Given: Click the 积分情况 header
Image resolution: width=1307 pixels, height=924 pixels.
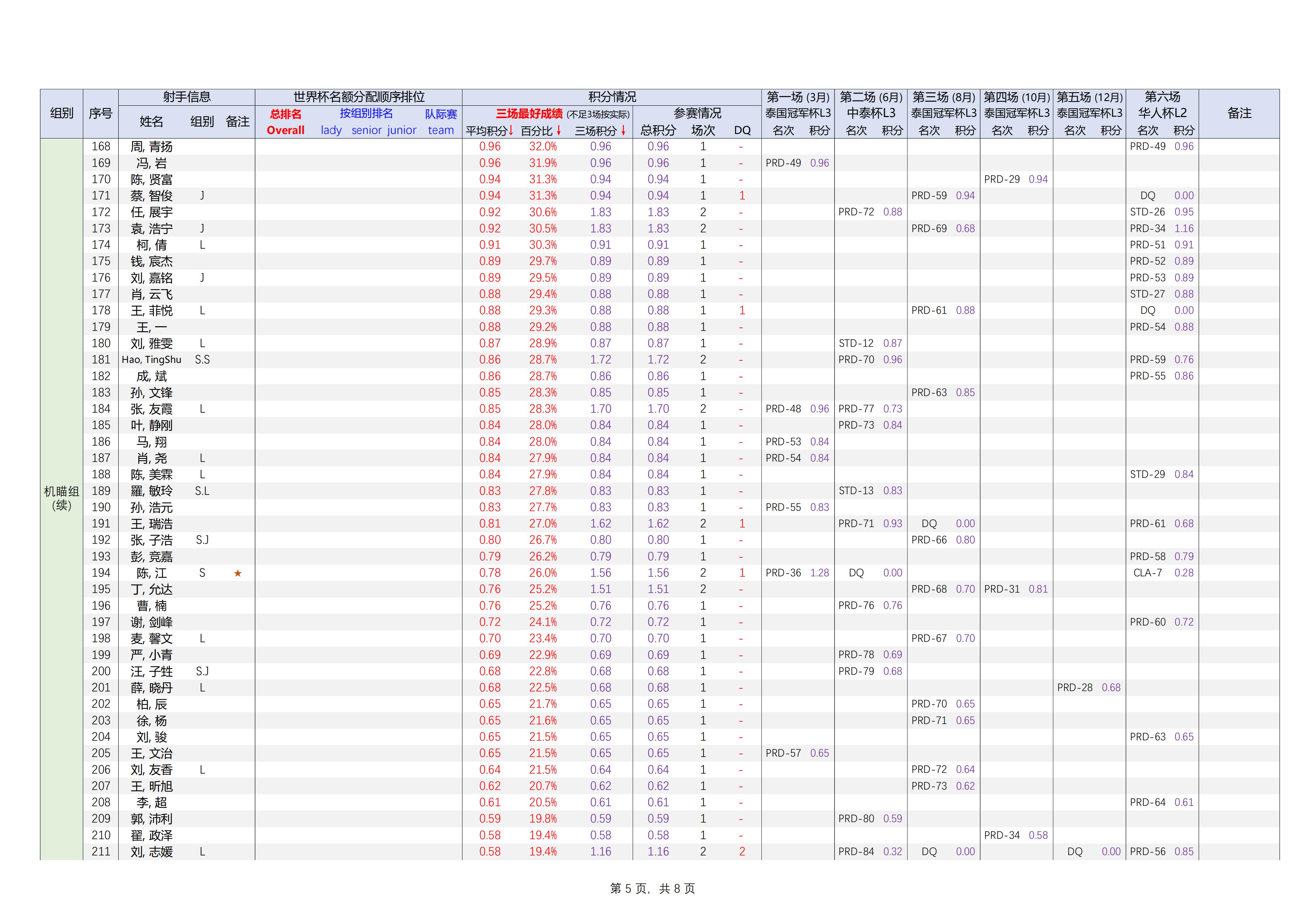Looking at the screenshot, I should tap(612, 97).
